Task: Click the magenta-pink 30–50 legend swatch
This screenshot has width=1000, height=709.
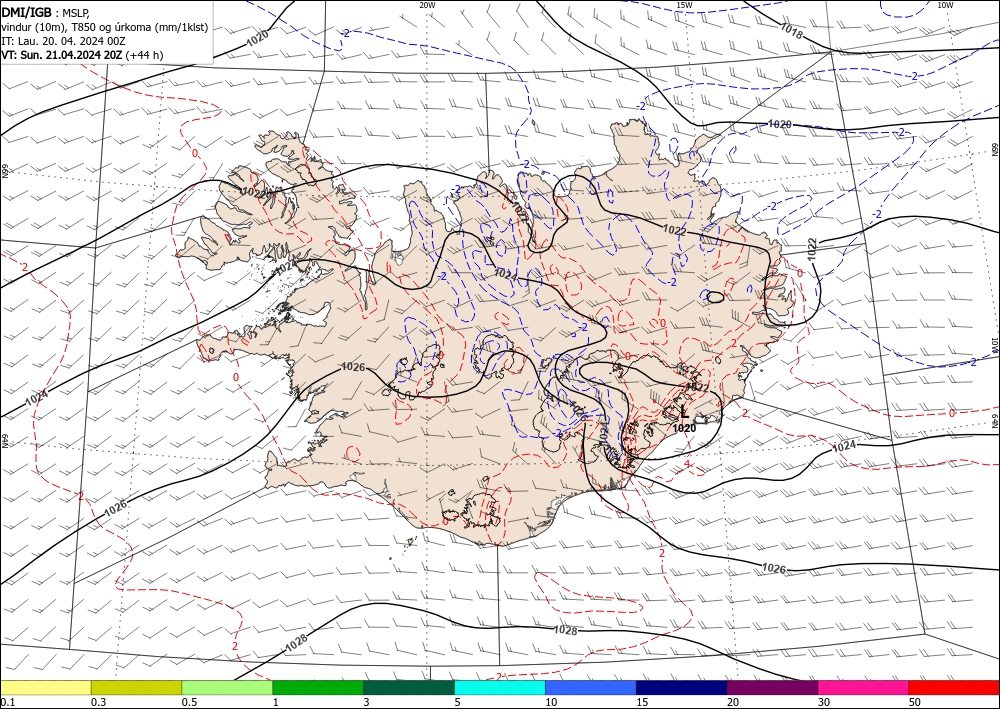Action: (x=864, y=687)
